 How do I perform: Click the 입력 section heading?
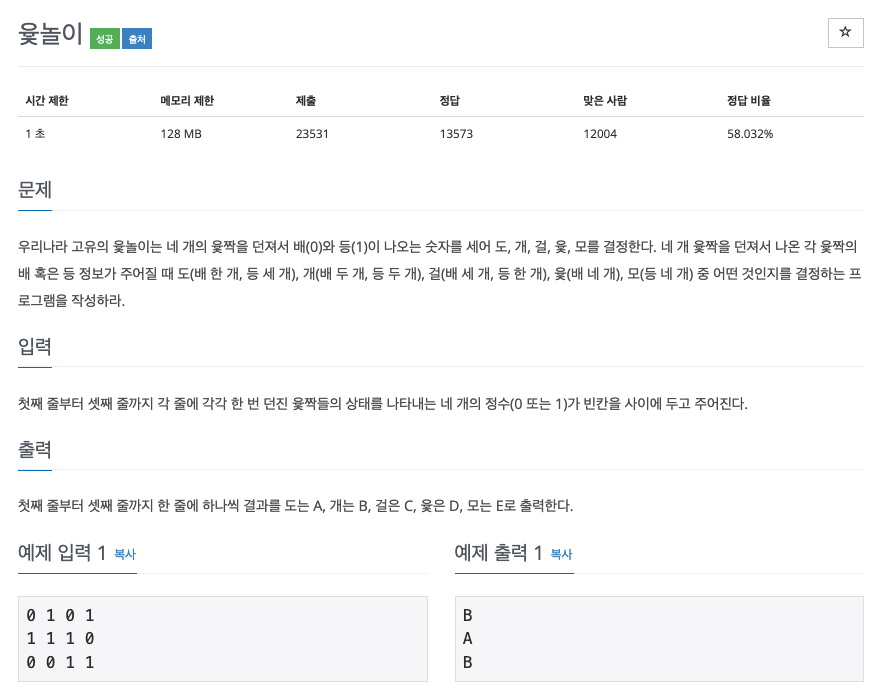(x=35, y=347)
